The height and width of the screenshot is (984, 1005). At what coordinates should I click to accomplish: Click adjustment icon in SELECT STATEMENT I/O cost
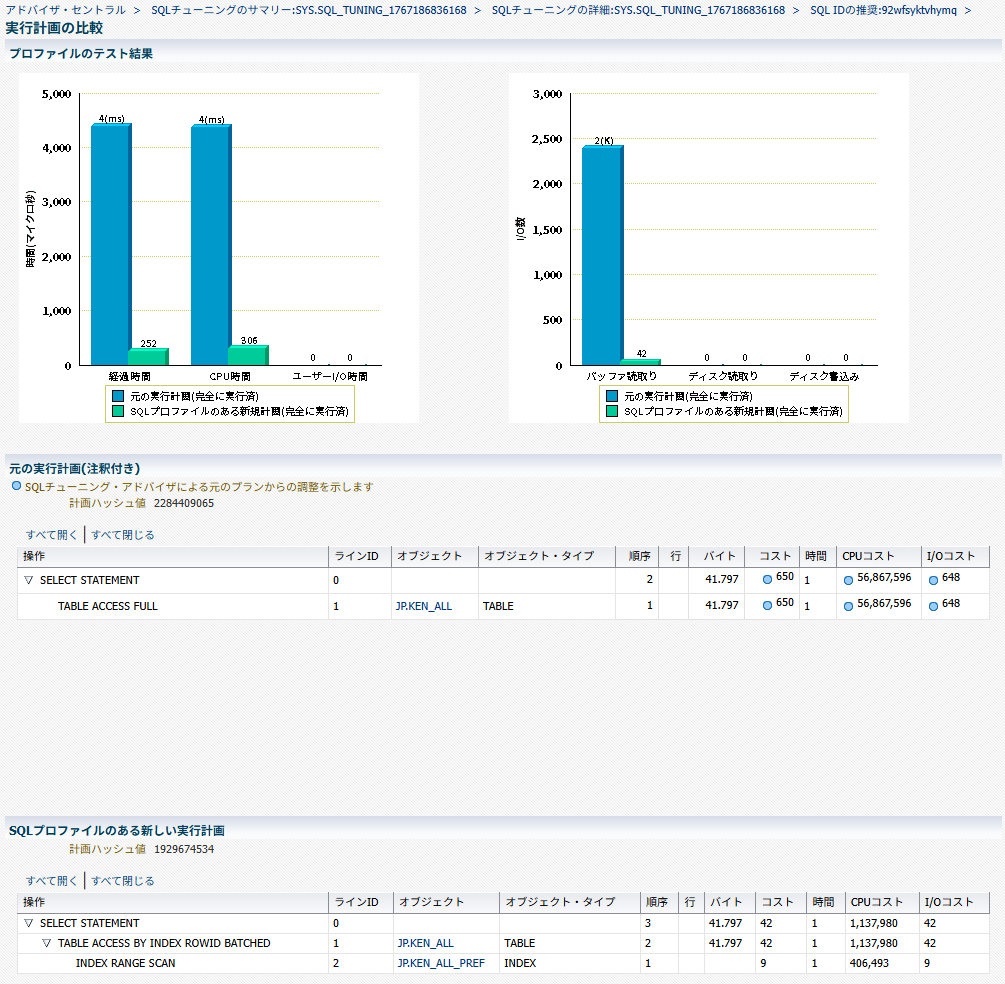(933, 580)
